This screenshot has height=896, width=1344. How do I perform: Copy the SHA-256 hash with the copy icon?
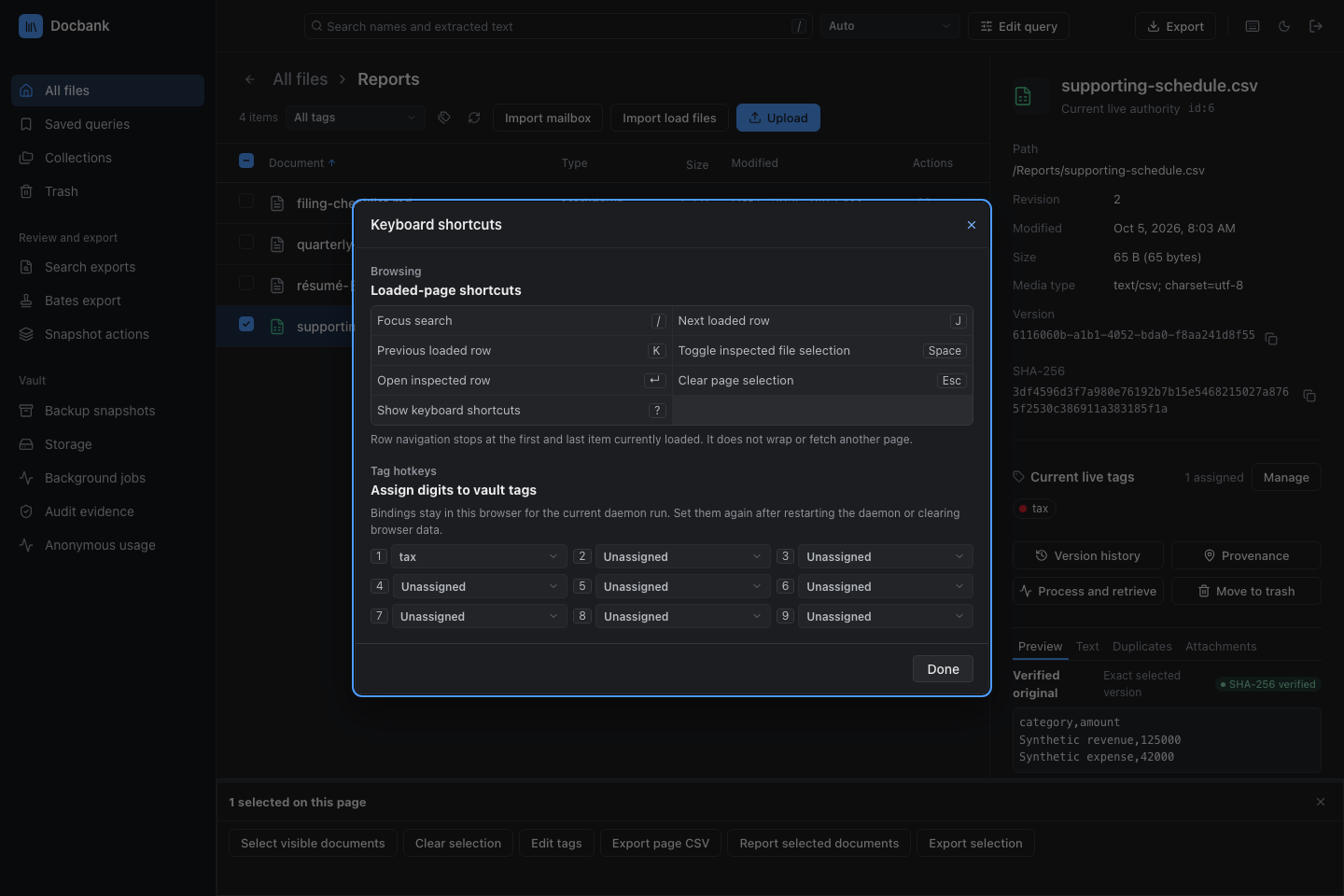1309,396
